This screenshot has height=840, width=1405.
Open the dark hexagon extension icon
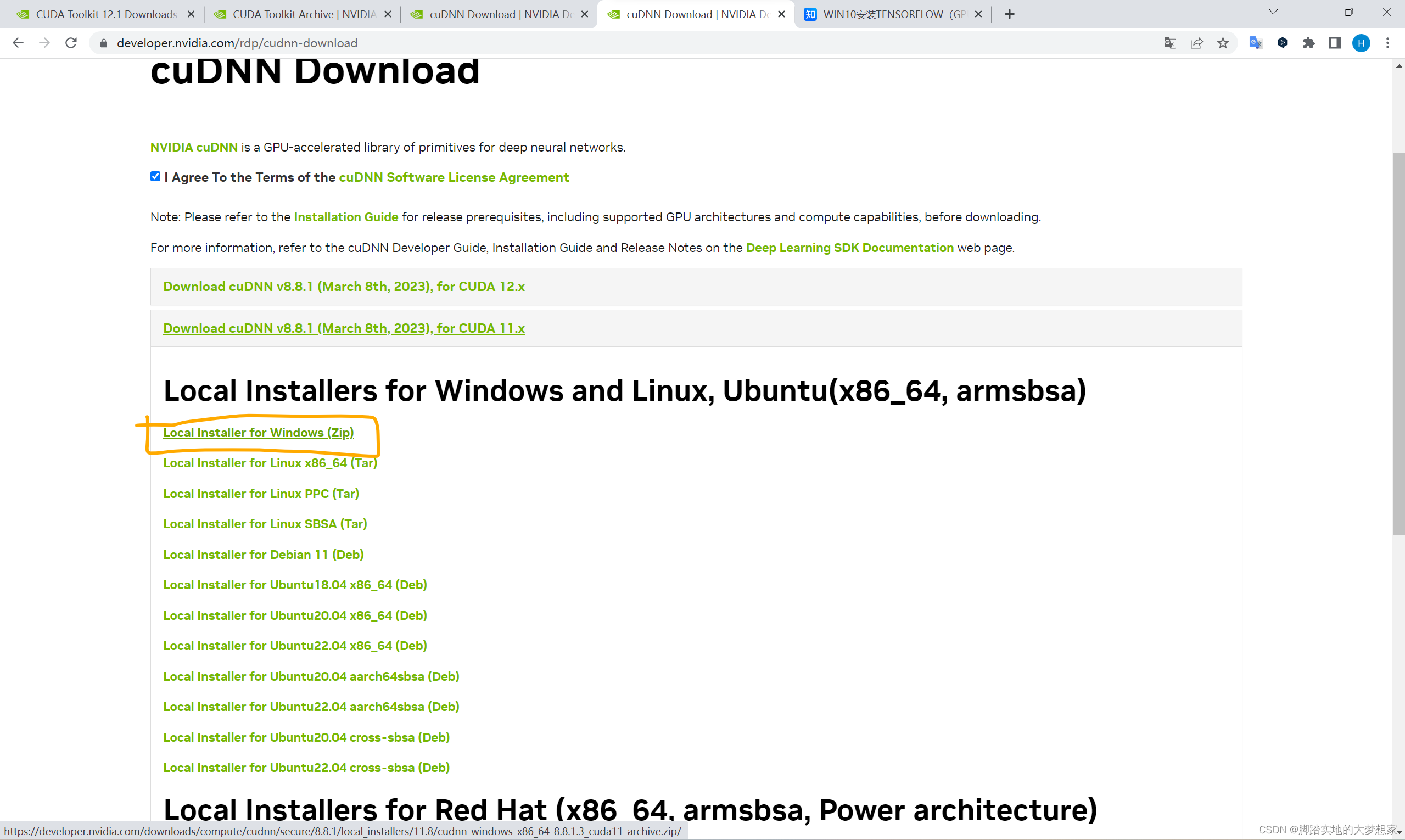click(1283, 43)
